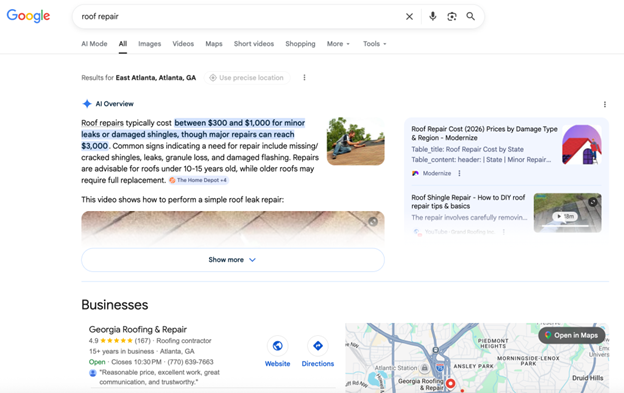Open AI Overview three-dot options menu

tap(604, 104)
